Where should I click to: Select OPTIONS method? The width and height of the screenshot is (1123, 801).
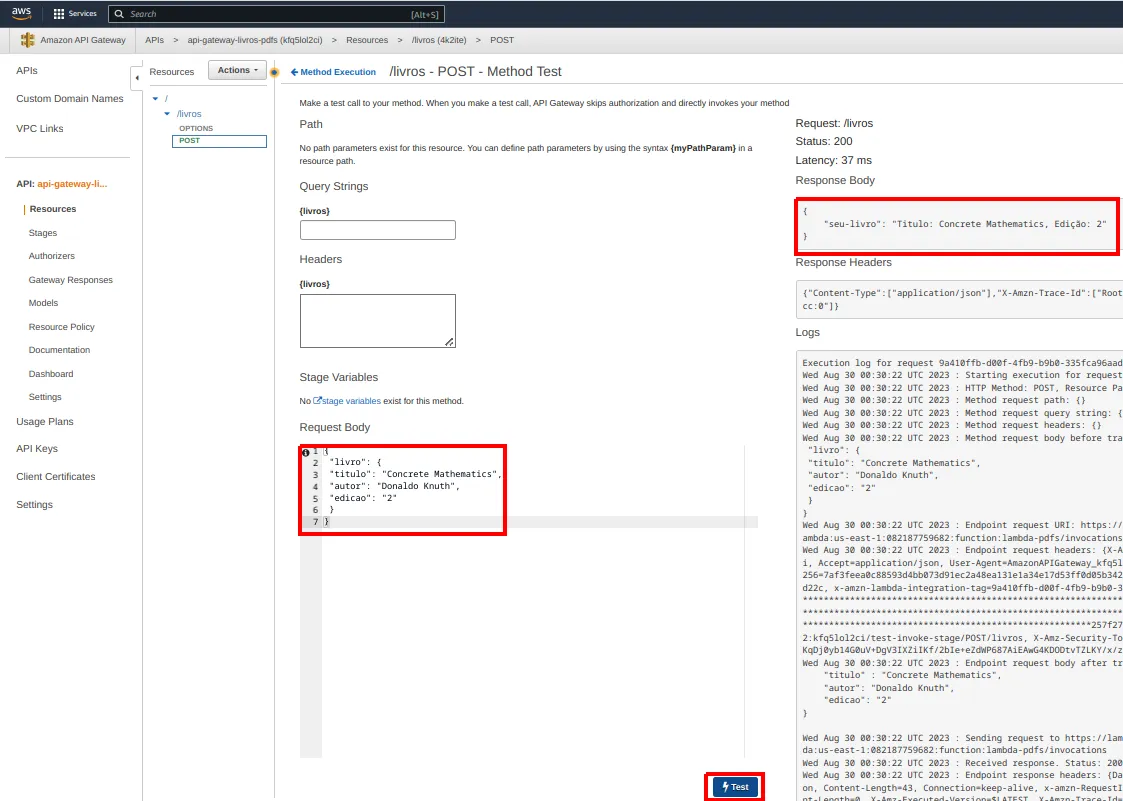pos(196,128)
